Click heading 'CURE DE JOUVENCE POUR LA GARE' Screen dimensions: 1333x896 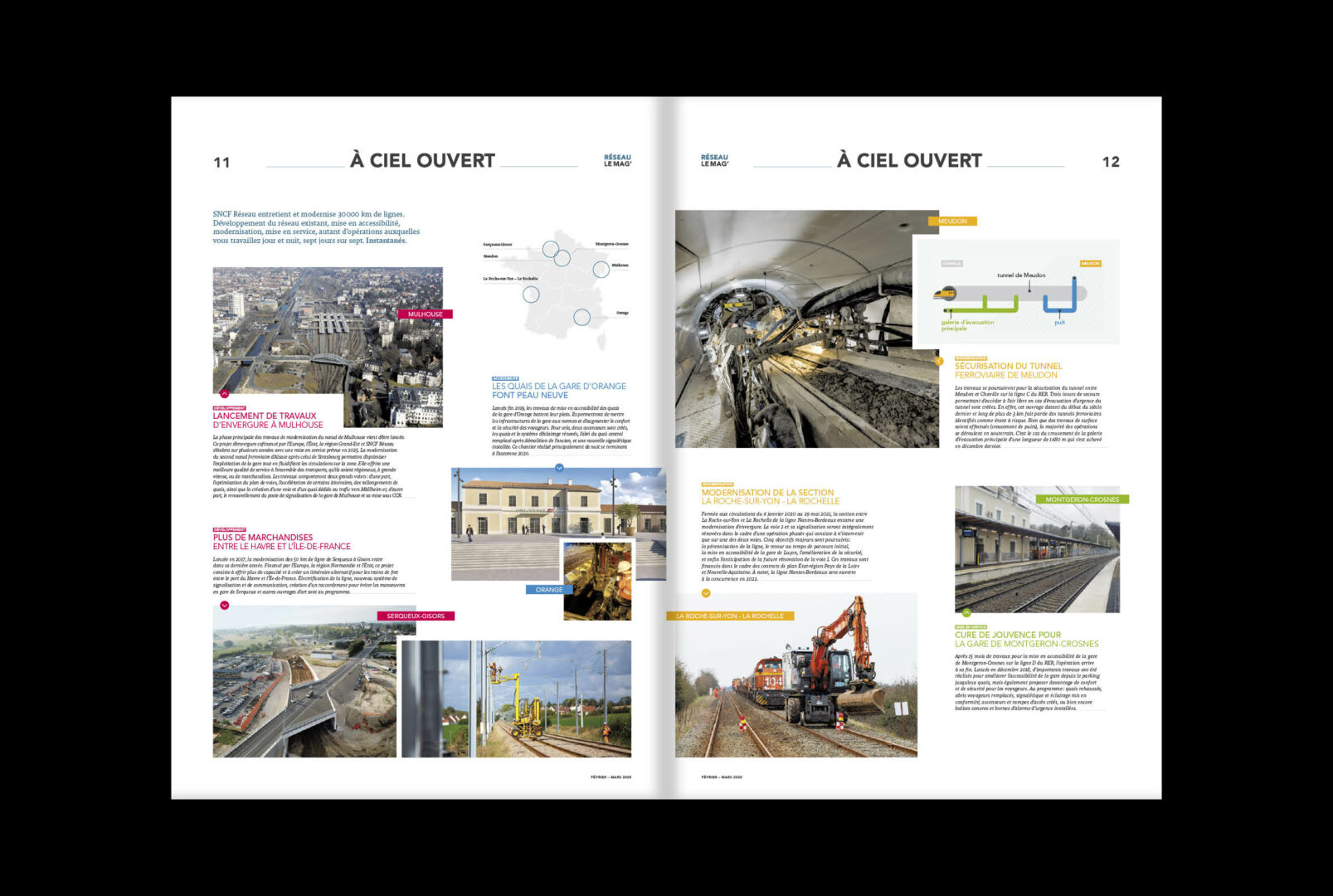[x=1026, y=639]
